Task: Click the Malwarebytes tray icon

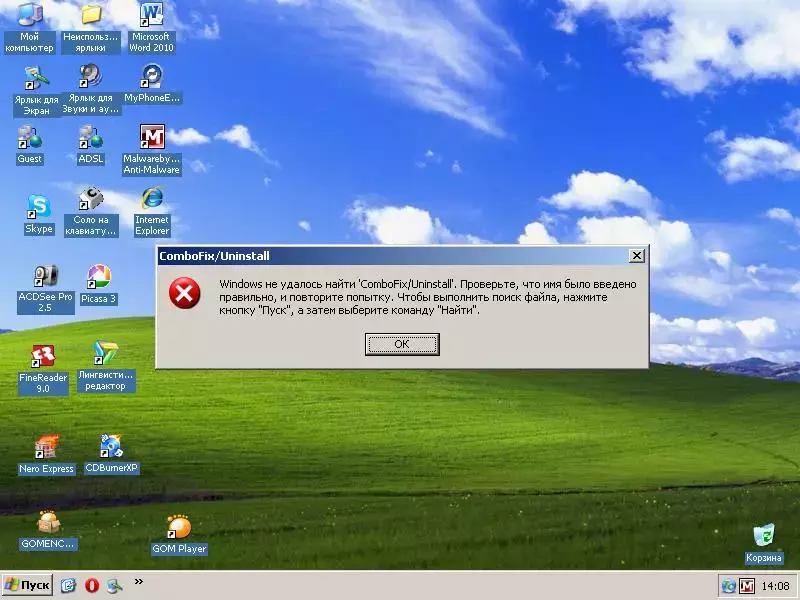Action: point(746,586)
